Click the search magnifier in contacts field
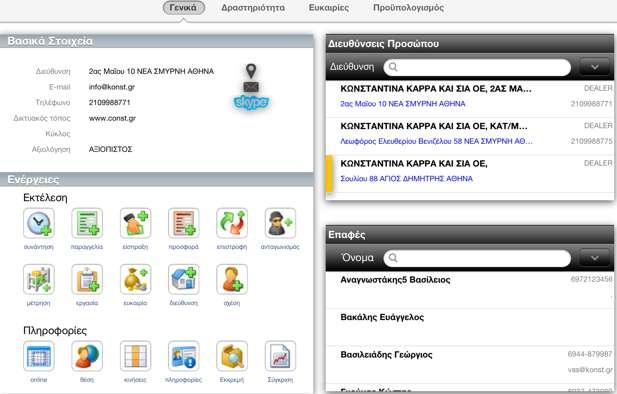 coord(393,258)
